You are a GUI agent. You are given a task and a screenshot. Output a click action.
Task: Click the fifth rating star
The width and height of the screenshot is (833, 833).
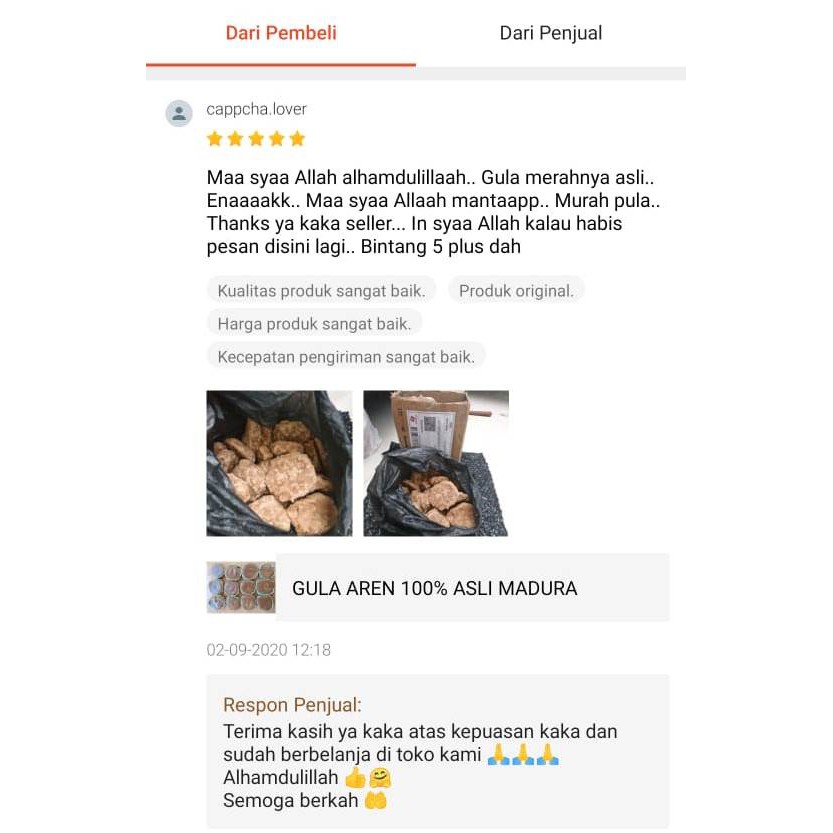coord(298,139)
